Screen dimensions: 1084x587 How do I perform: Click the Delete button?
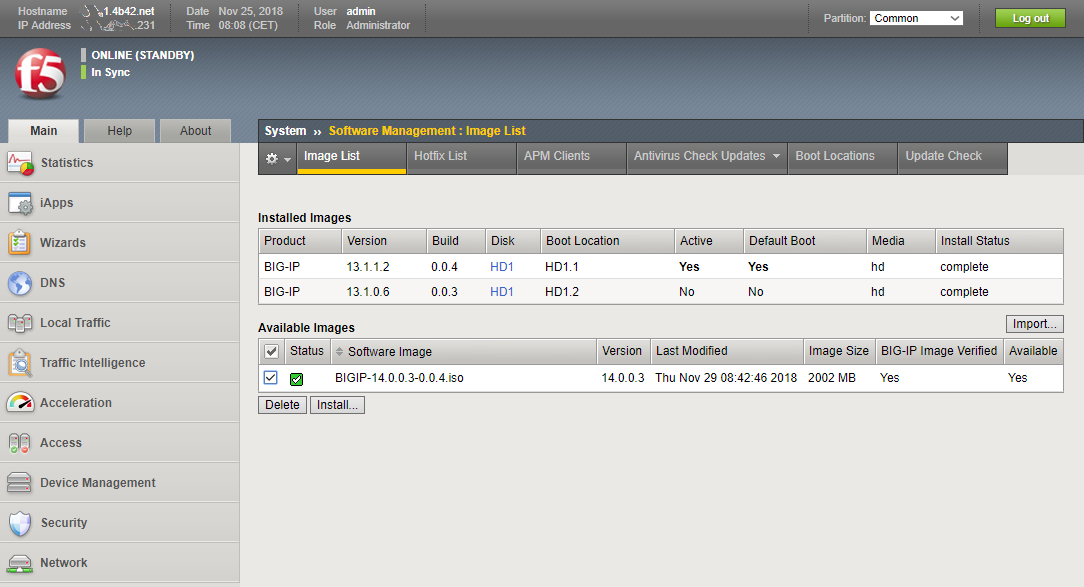(x=282, y=404)
